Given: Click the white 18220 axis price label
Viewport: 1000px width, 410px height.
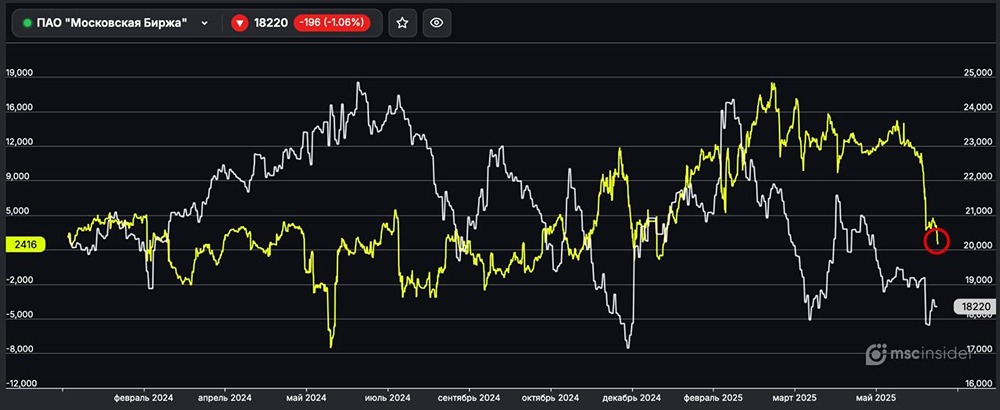Looking at the screenshot, I should (x=974, y=307).
